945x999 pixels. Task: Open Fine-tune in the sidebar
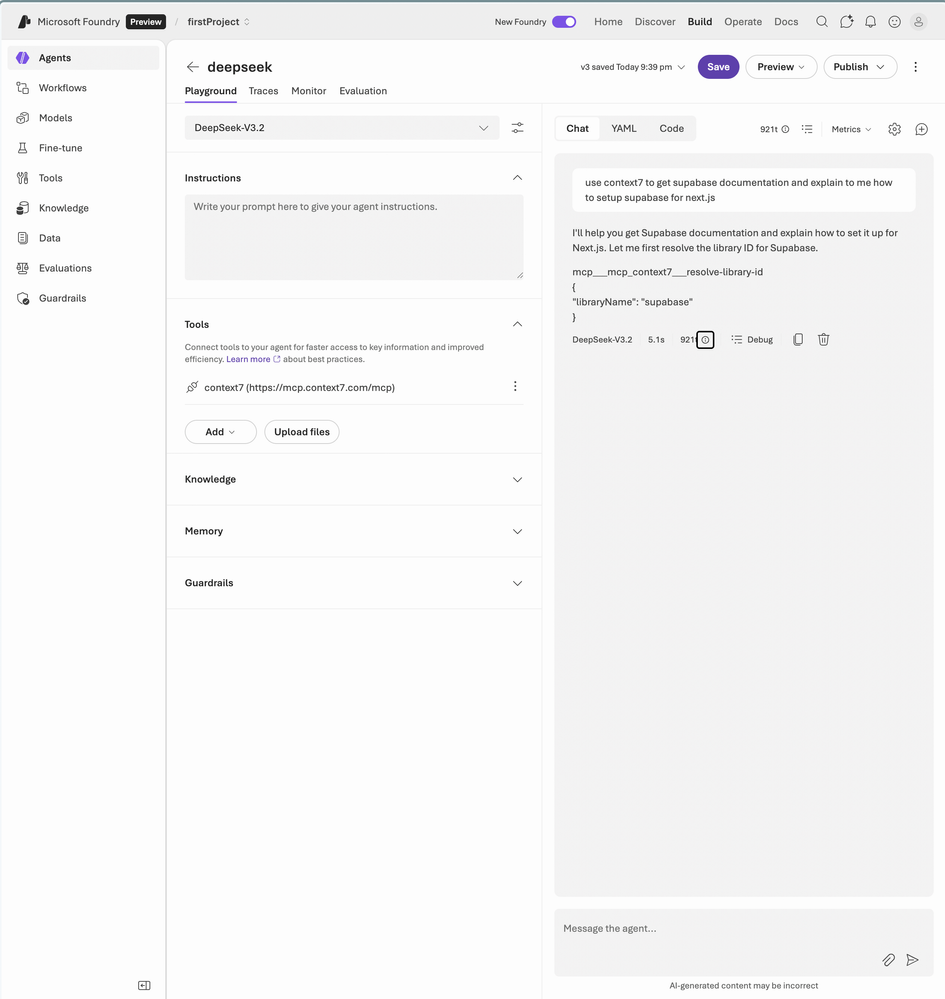tap(83, 148)
